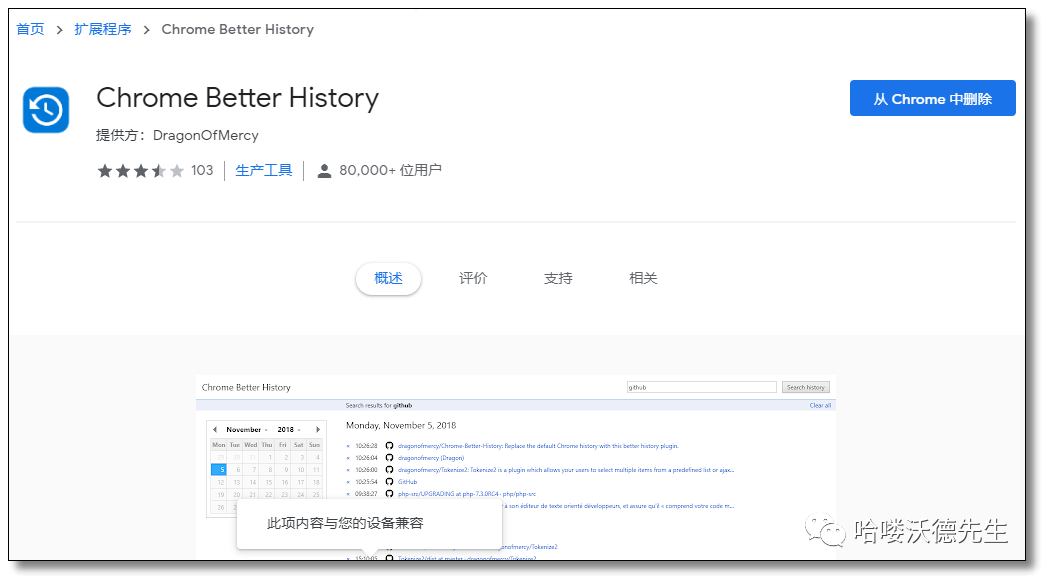Open the php-src/UPGRADING history entry

pos(467,494)
